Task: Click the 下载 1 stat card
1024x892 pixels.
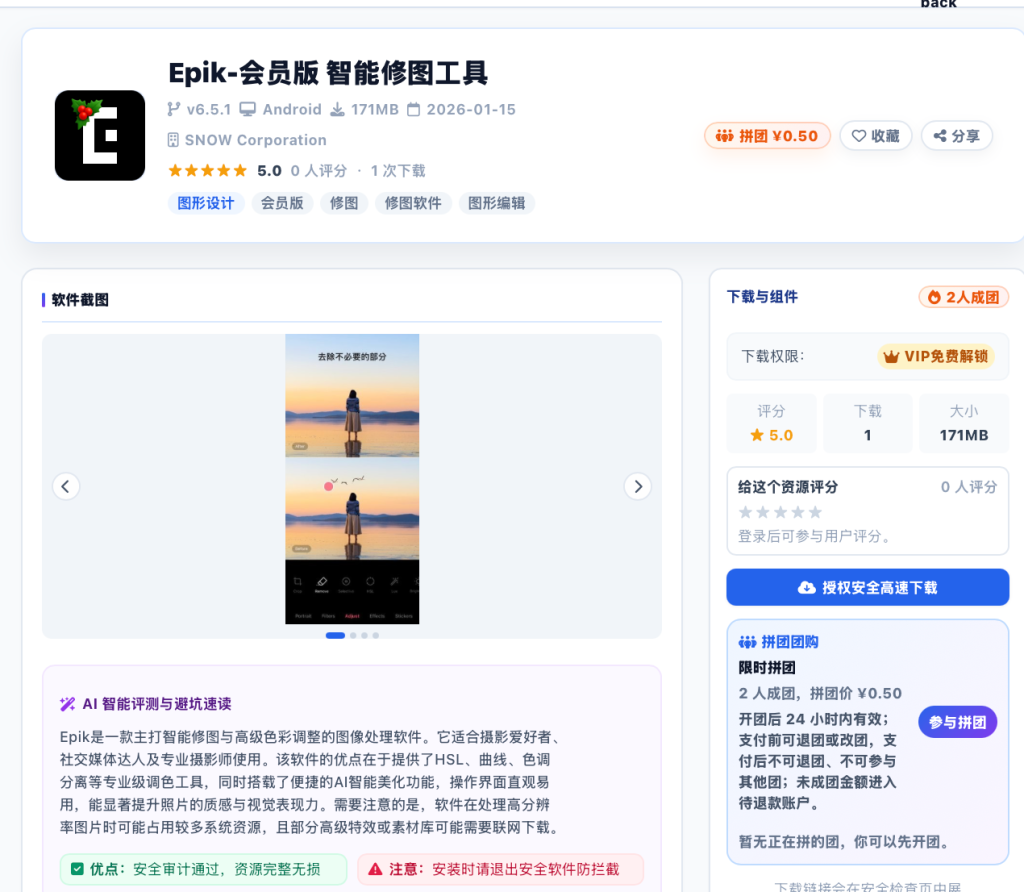Action: point(867,423)
